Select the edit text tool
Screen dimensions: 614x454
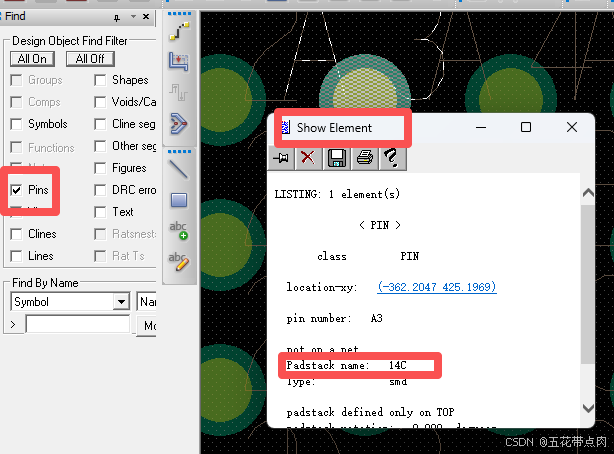tap(179, 261)
